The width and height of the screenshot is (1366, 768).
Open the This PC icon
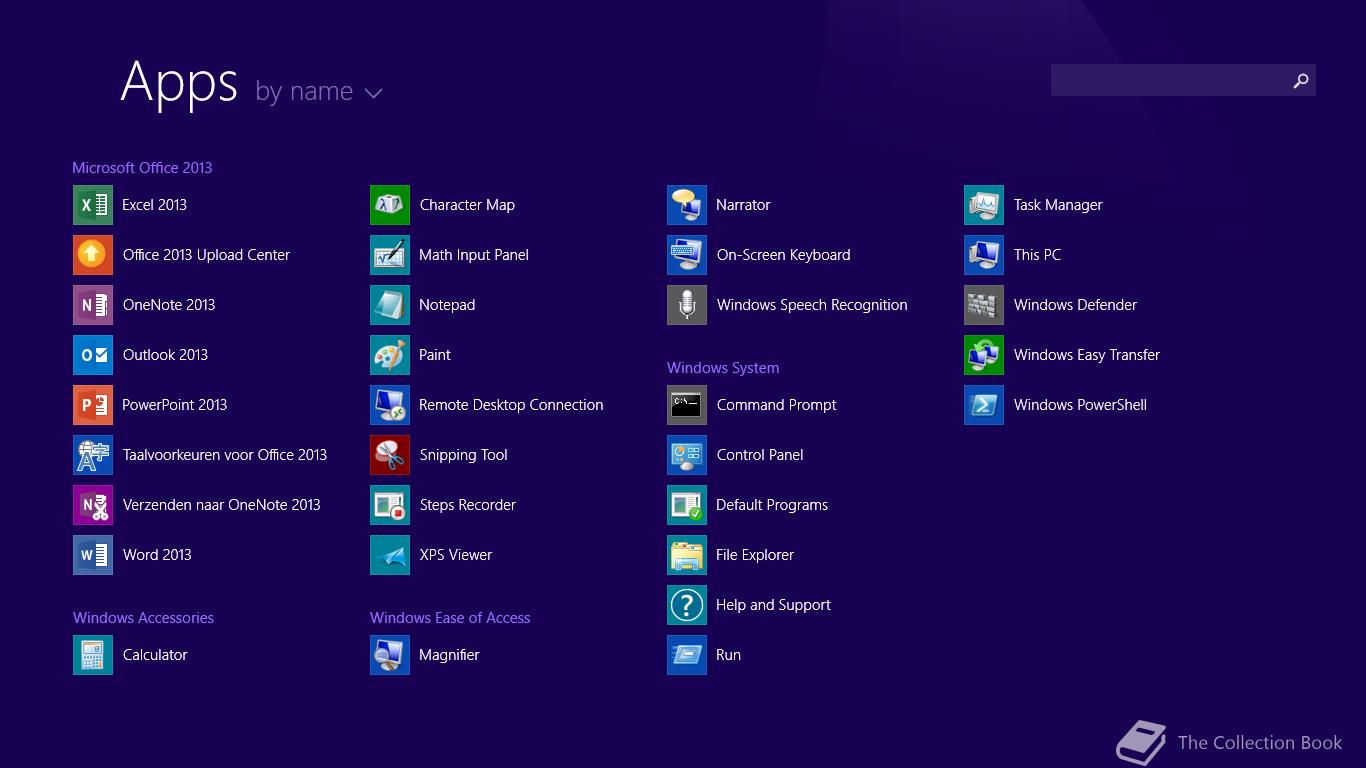click(x=984, y=255)
